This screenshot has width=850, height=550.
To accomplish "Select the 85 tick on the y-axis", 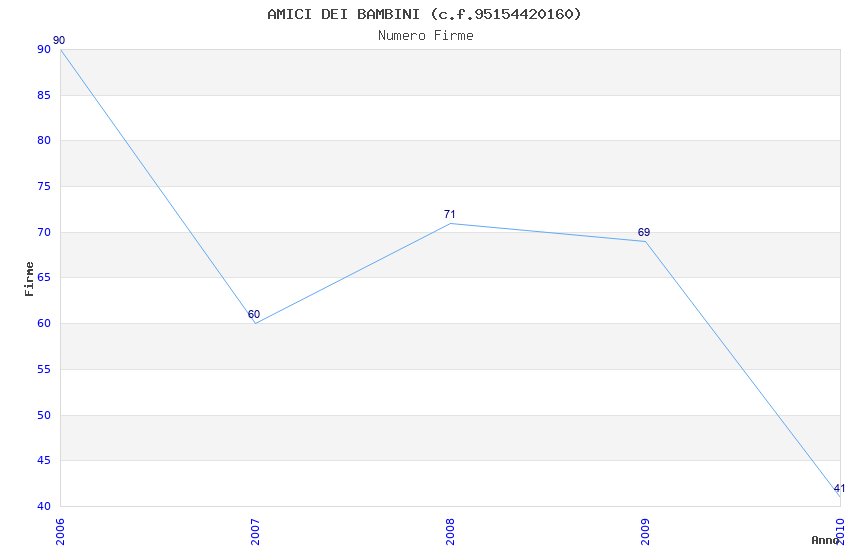I will 44,95.
